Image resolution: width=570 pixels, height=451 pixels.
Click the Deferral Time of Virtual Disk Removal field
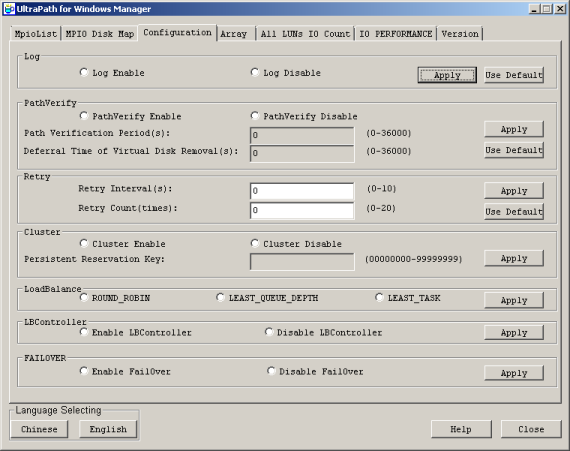coord(302,153)
